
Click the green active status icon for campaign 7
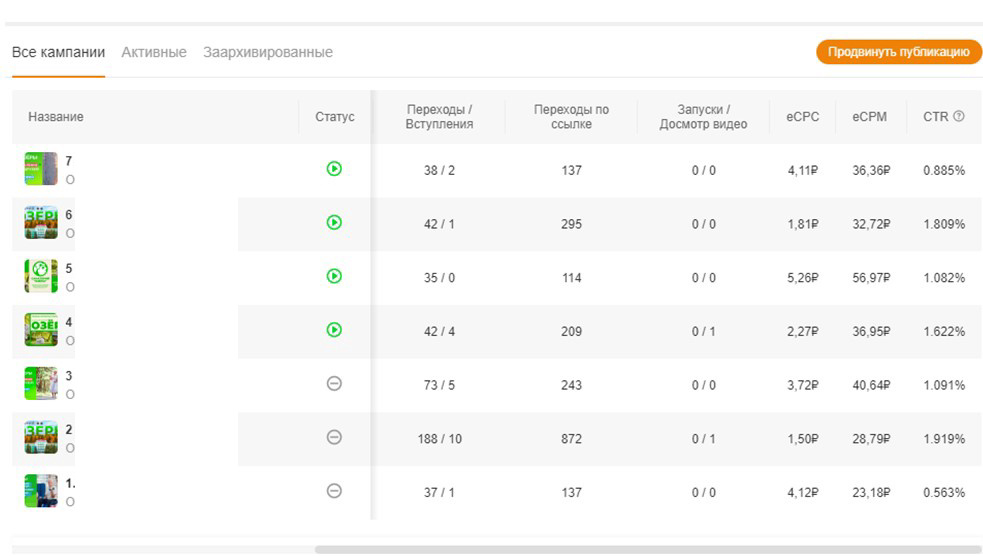(334, 169)
